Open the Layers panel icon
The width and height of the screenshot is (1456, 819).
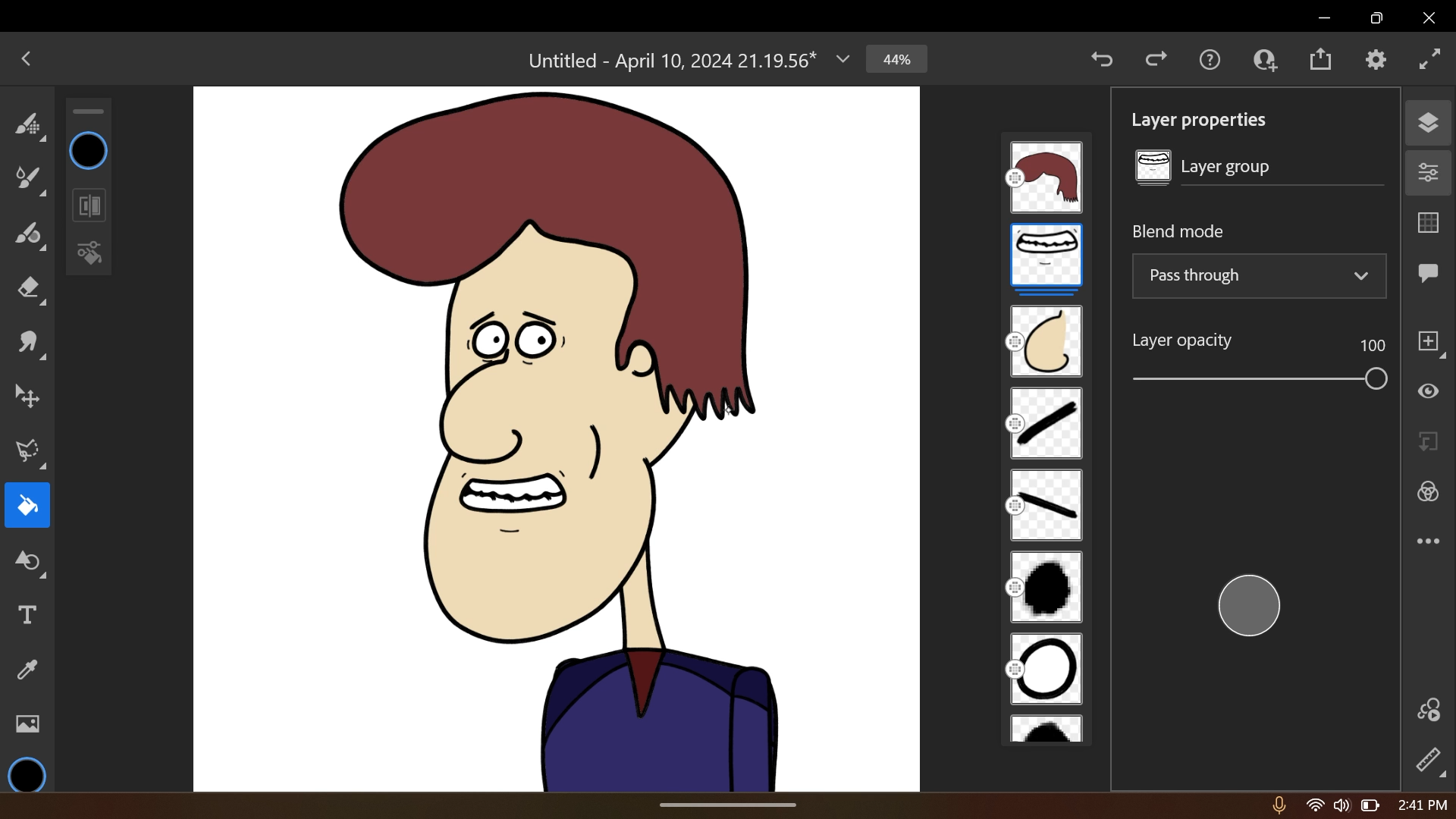(x=1429, y=123)
